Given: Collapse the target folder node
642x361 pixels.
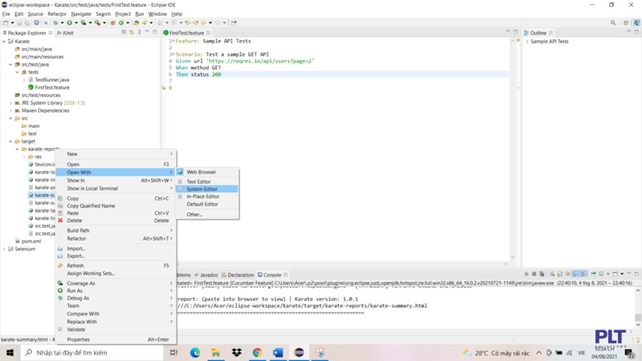Looking at the screenshot, I should pos(11,141).
